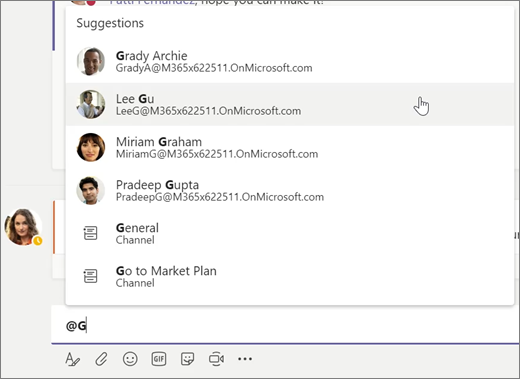Select Go to Market Plan channel
This screenshot has width=520, height=379.
click(290, 276)
